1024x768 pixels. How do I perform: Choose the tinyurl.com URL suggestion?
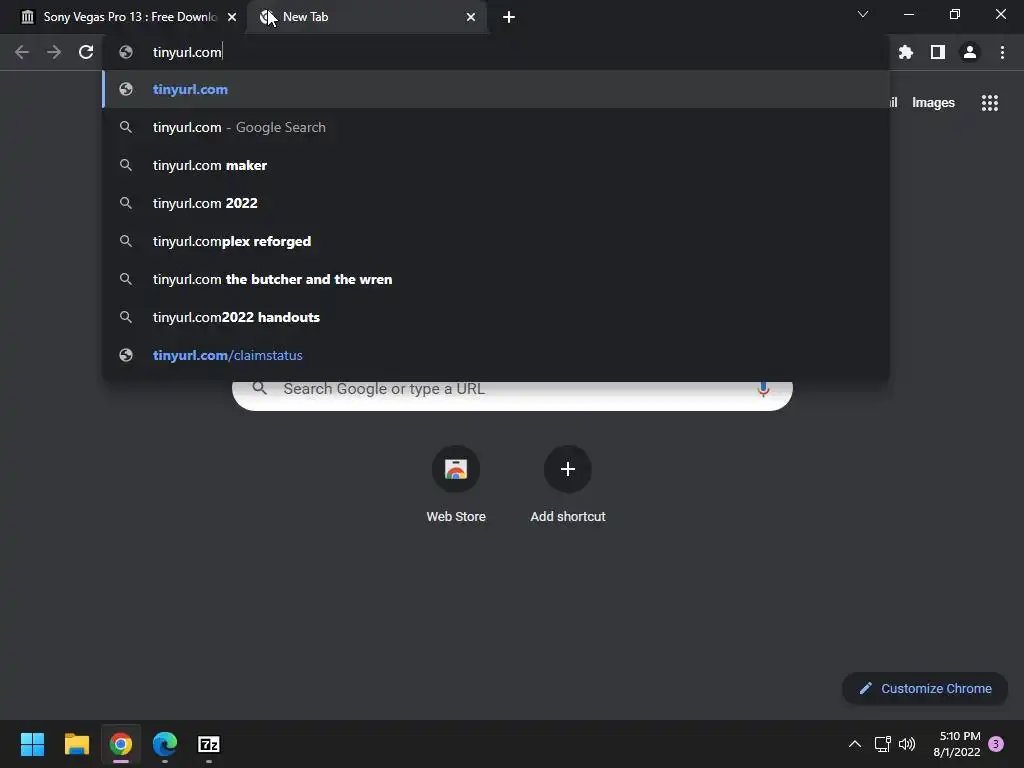click(496, 89)
